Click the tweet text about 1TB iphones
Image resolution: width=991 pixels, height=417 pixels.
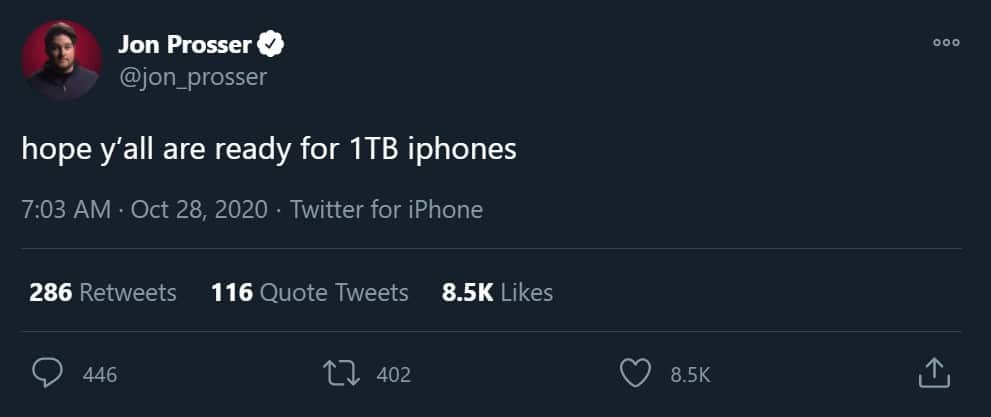pos(270,149)
